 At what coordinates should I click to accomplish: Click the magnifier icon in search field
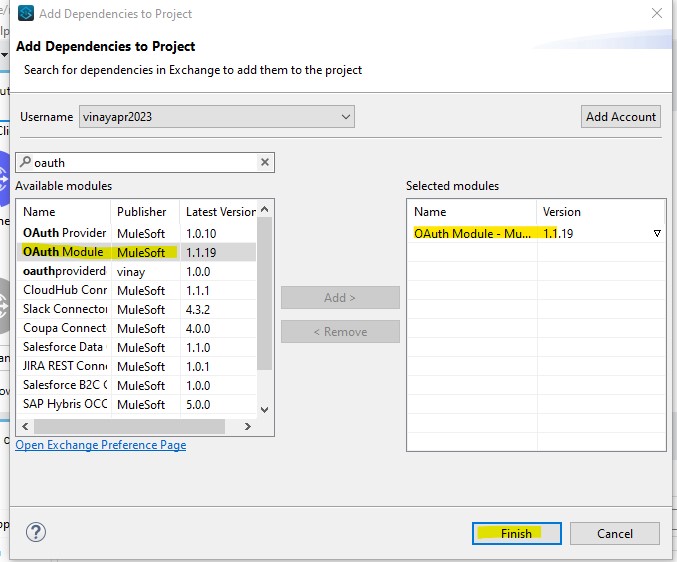pos(24,162)
